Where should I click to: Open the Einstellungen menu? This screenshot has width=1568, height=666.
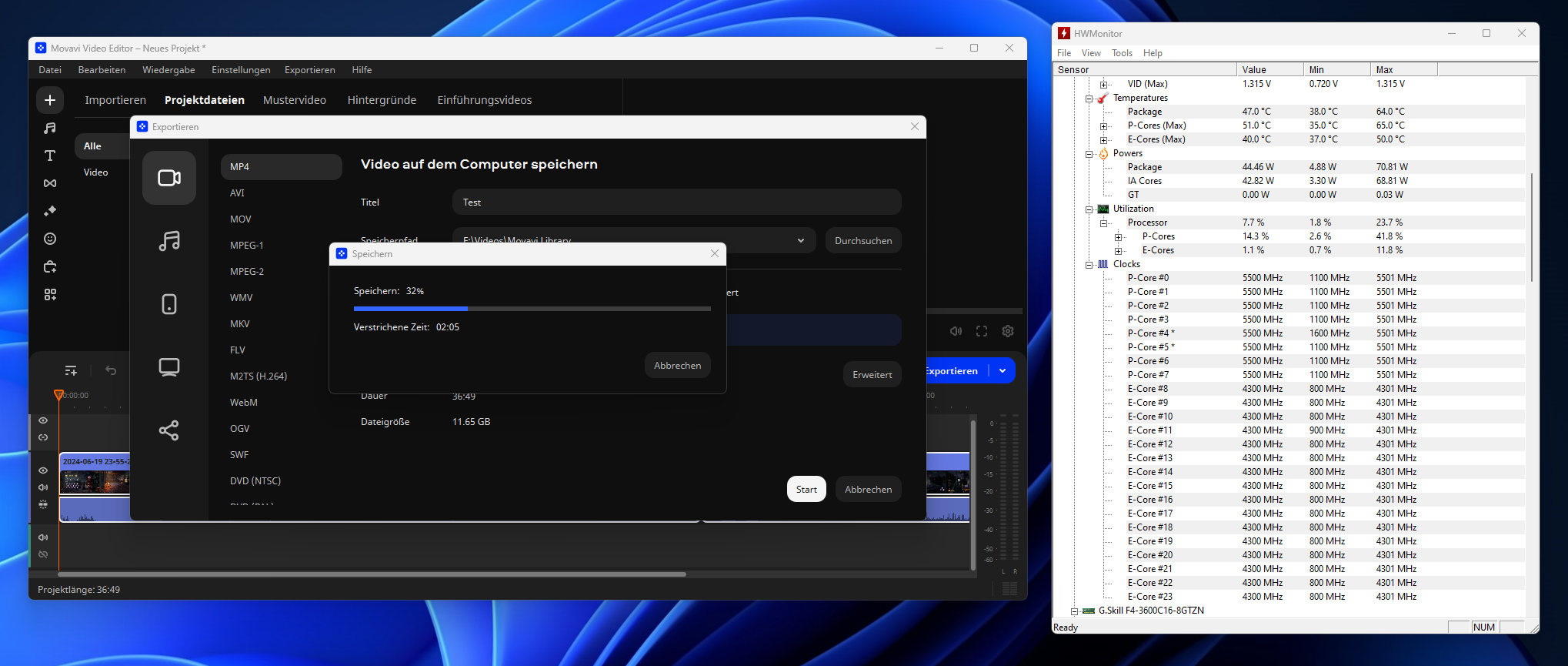click(x=241, y=70)
